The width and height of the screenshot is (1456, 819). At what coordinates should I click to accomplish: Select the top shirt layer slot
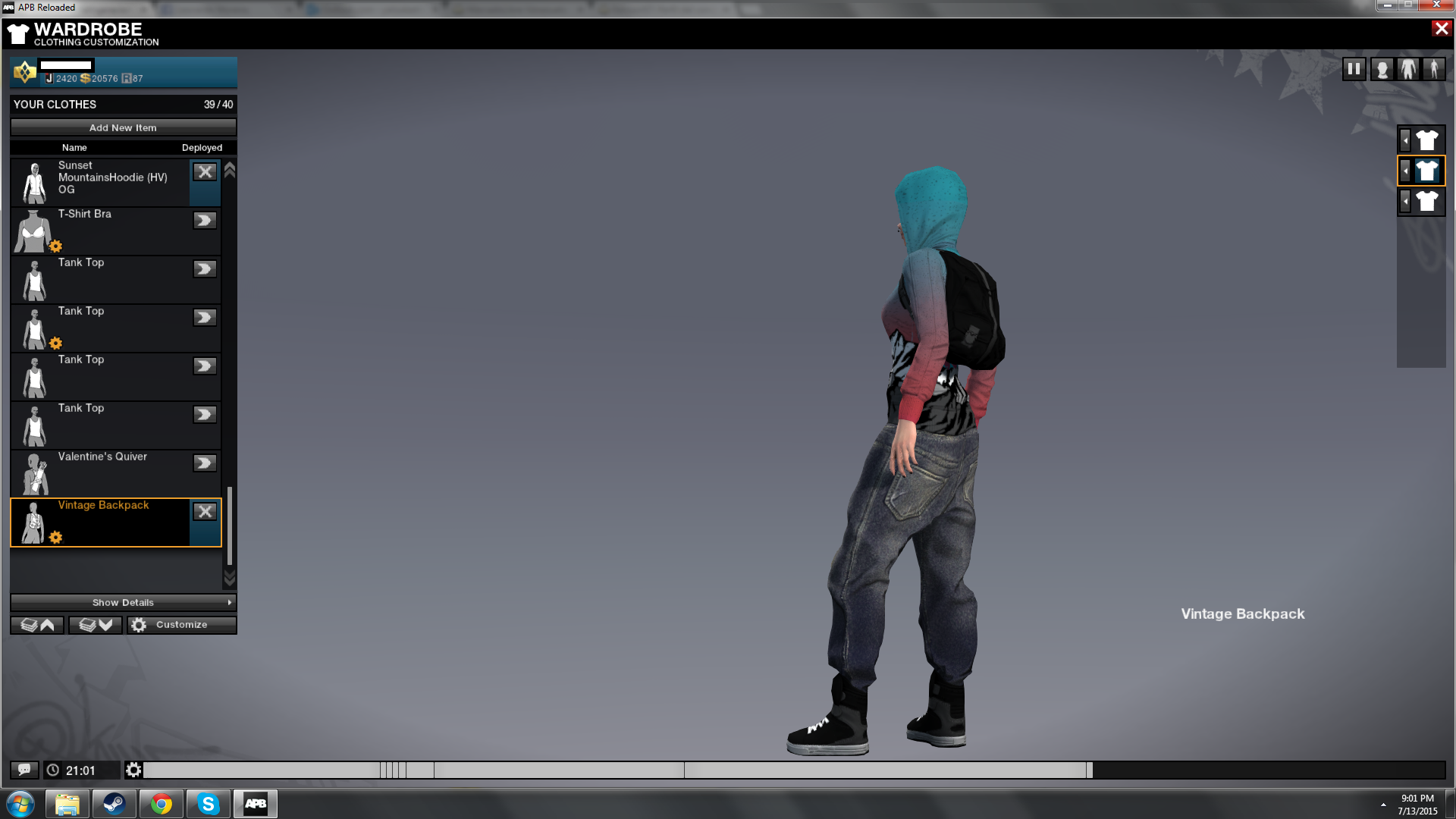[1427, 140]
